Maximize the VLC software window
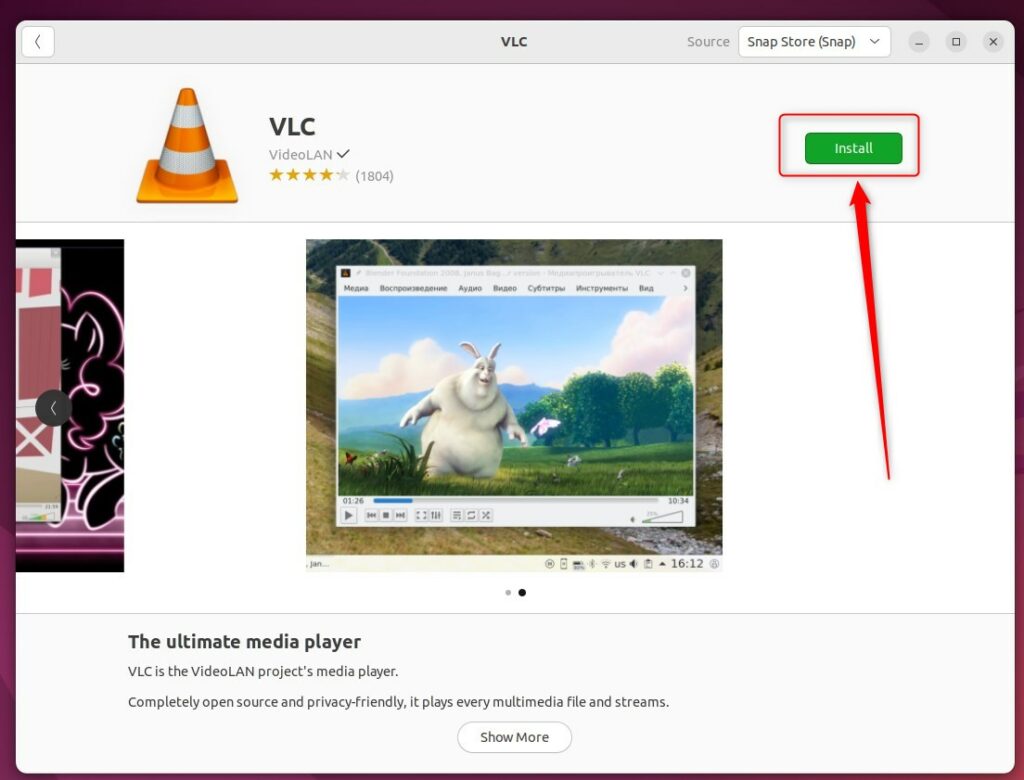The height and width of the screenshot is (780, 1024). pyautogui.click(x=956, y=42)
